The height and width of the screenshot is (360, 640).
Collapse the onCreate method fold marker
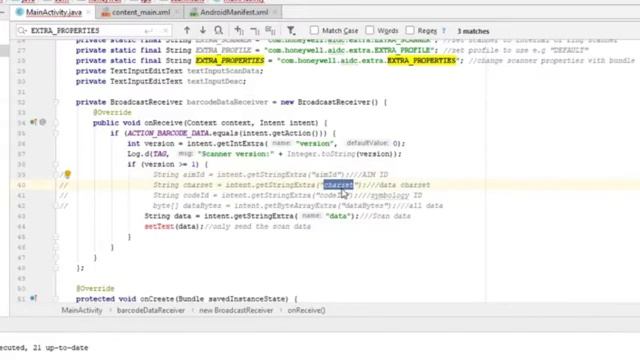pyautogui.click(x=56, y=299)
